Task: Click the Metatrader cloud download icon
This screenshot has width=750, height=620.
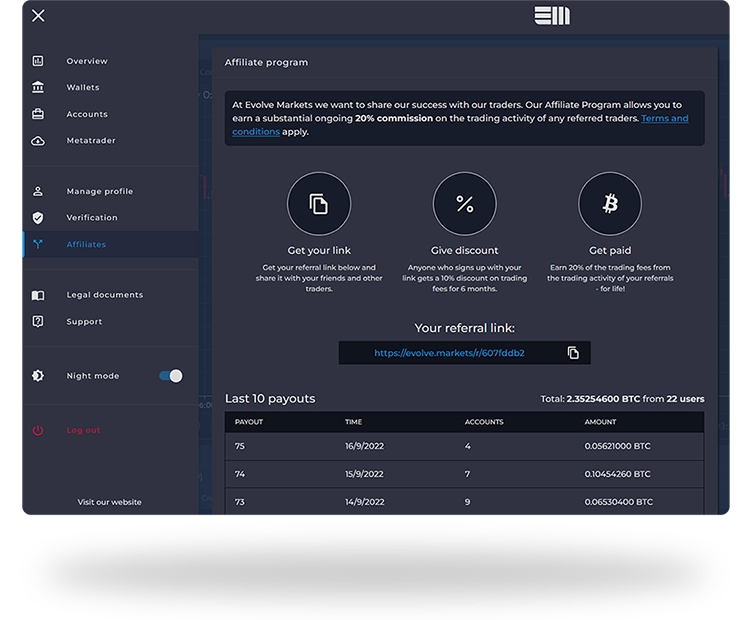Action: pyautogui.click(x=38, y=141)
